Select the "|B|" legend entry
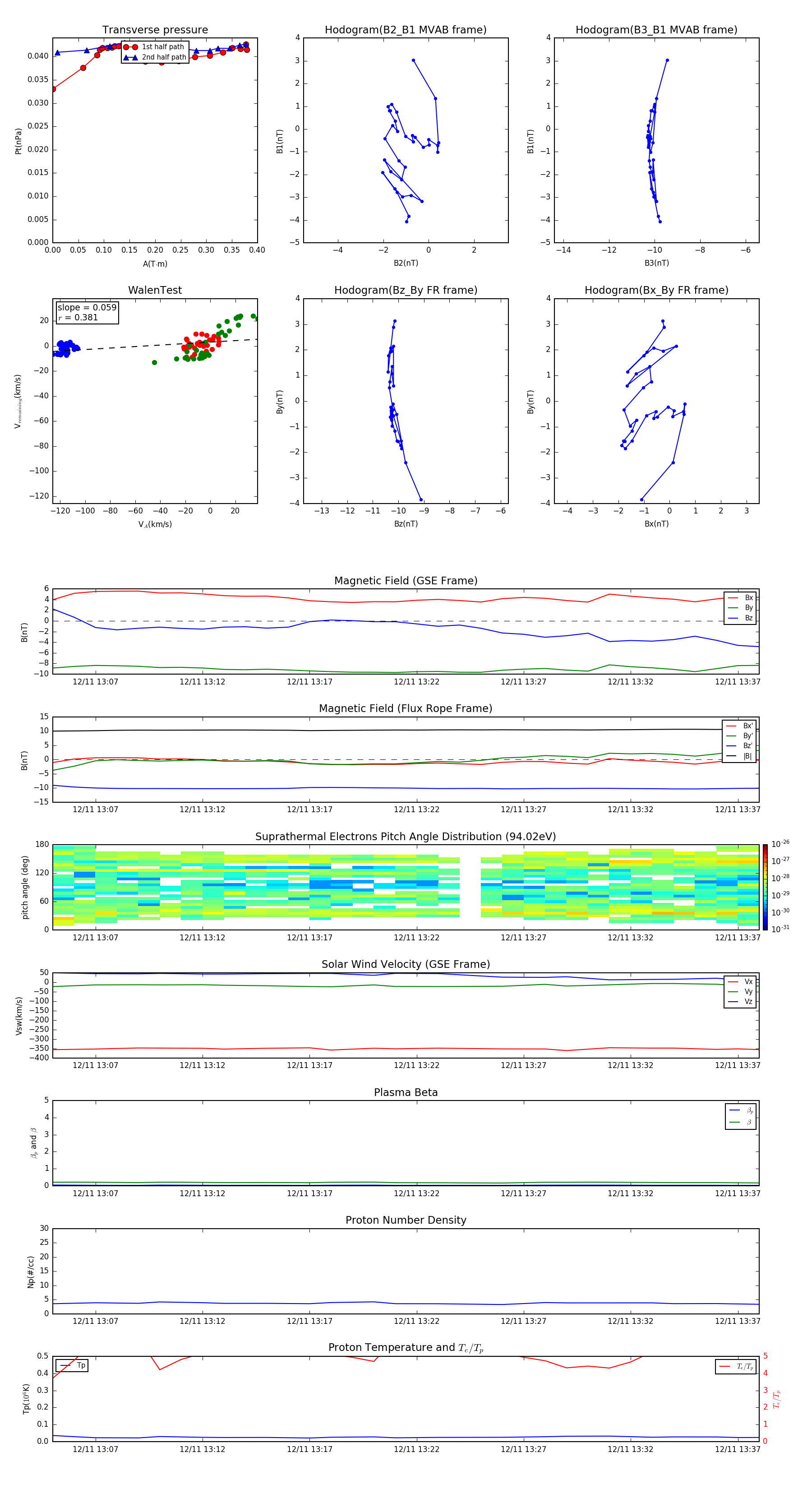This screenshot has height=1489, width=812. [739, 756]
